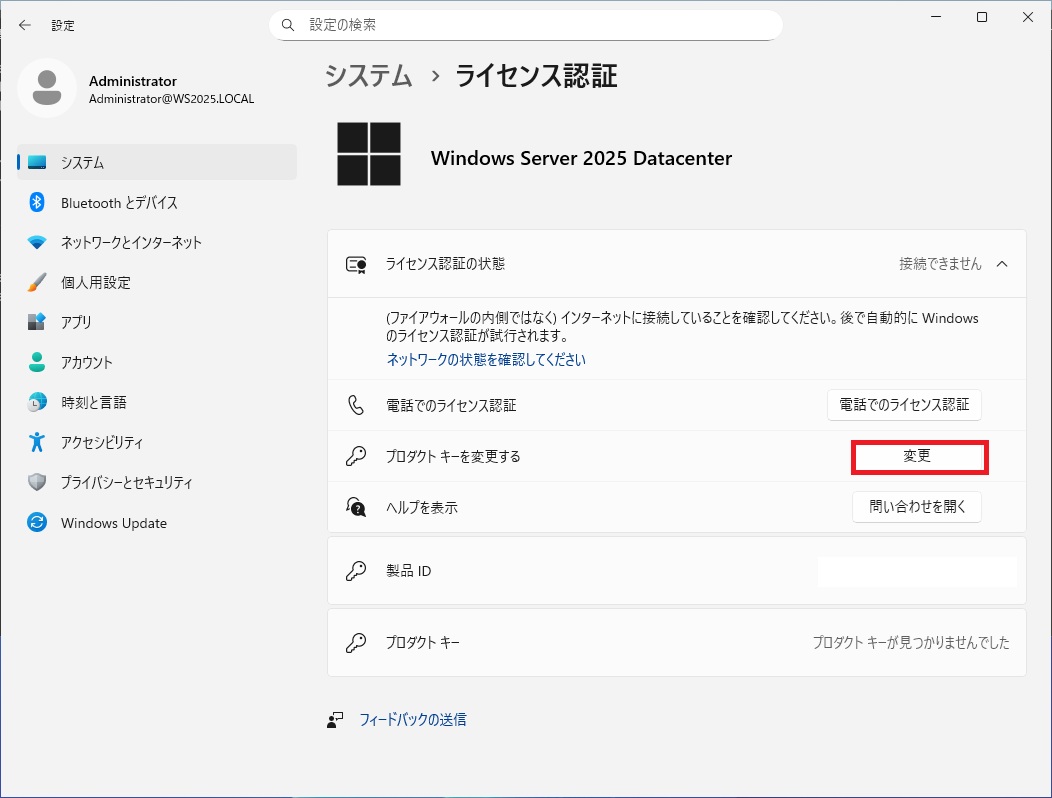Click the Windows Update refresh icon
The width and height of the screenshot is (1052, 798).
click(x=37, y=522)
